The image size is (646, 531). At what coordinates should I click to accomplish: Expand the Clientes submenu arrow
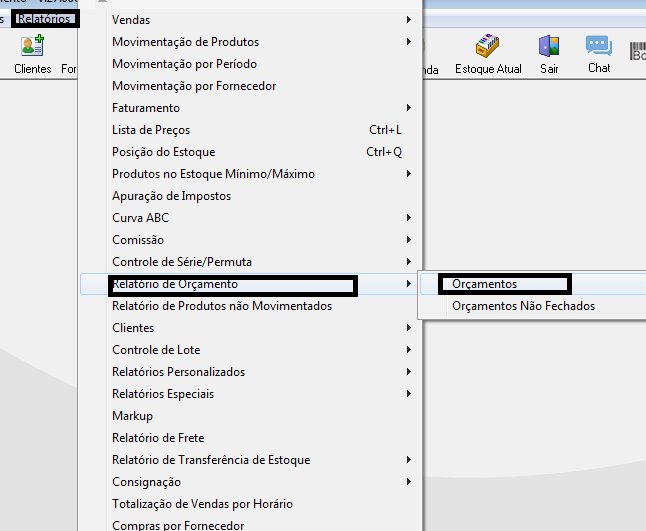(x=409, y=327)
